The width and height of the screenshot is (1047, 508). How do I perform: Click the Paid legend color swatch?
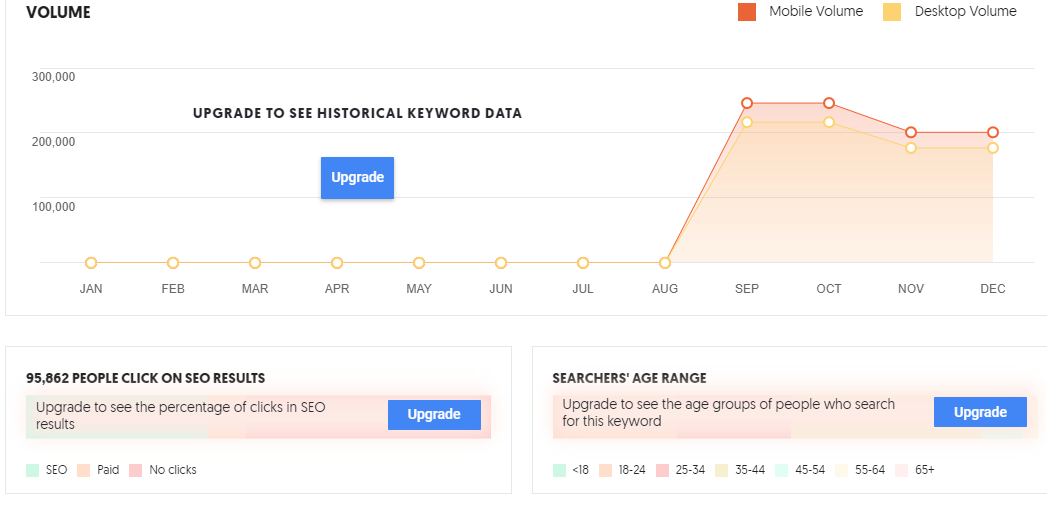[x=83, y=470]
